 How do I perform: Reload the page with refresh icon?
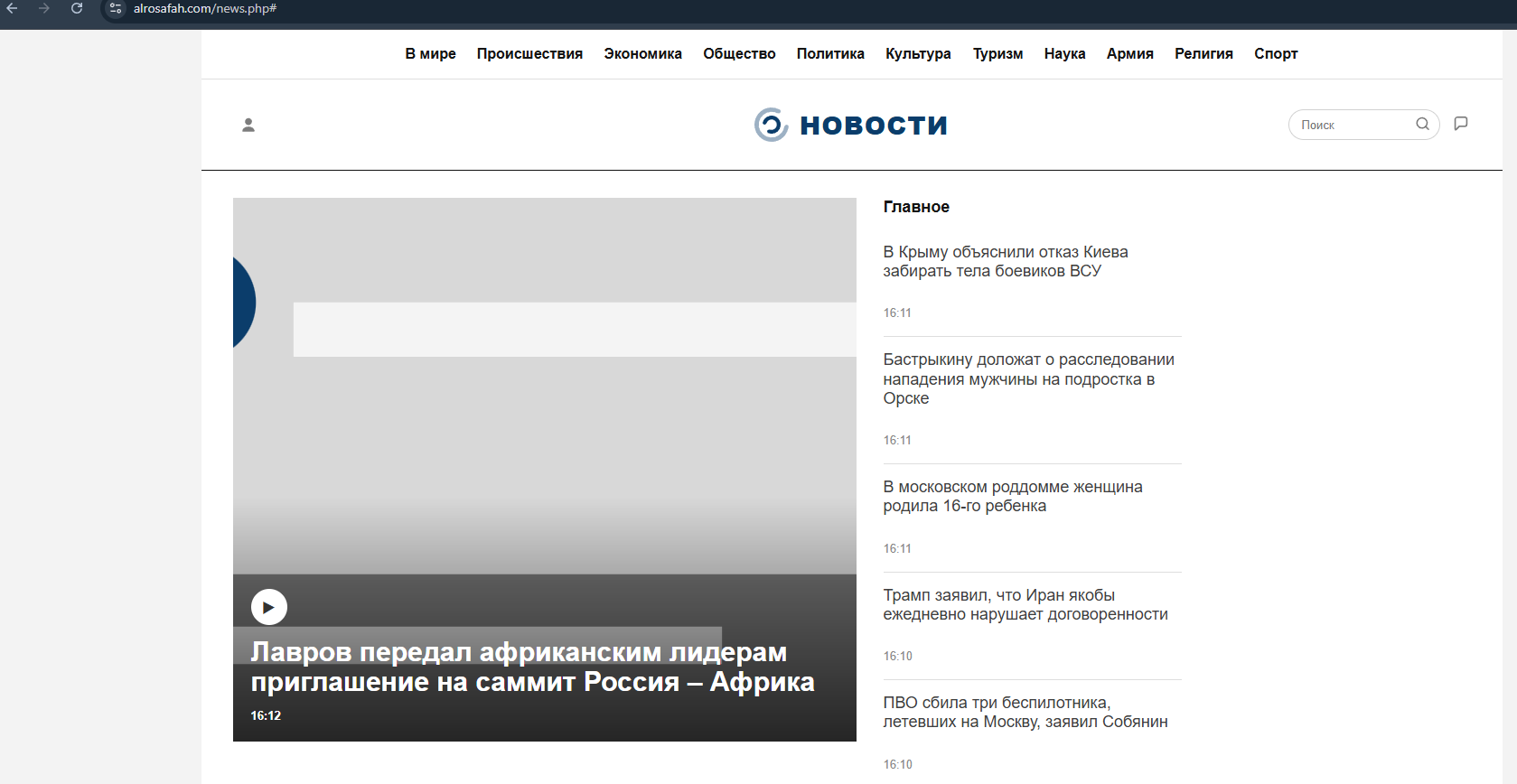pos(77,8)
